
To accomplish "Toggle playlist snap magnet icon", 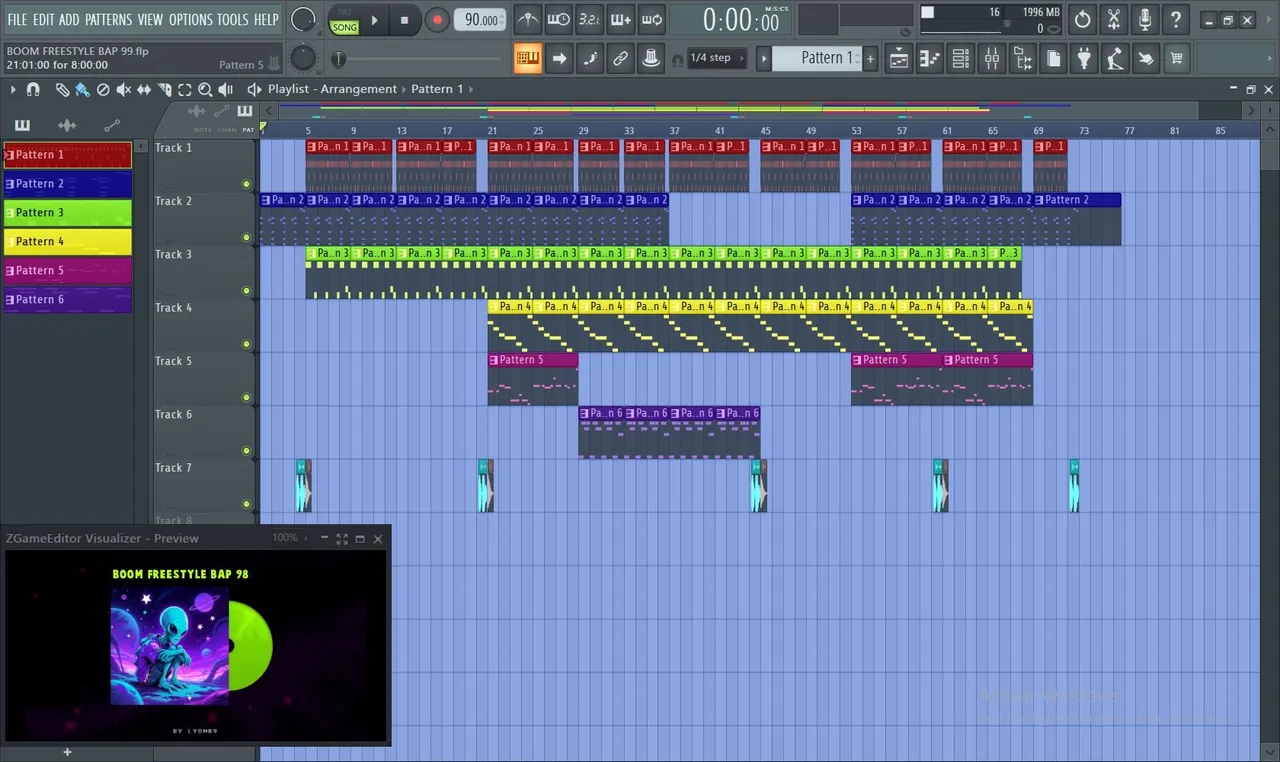I will point(33,89).
